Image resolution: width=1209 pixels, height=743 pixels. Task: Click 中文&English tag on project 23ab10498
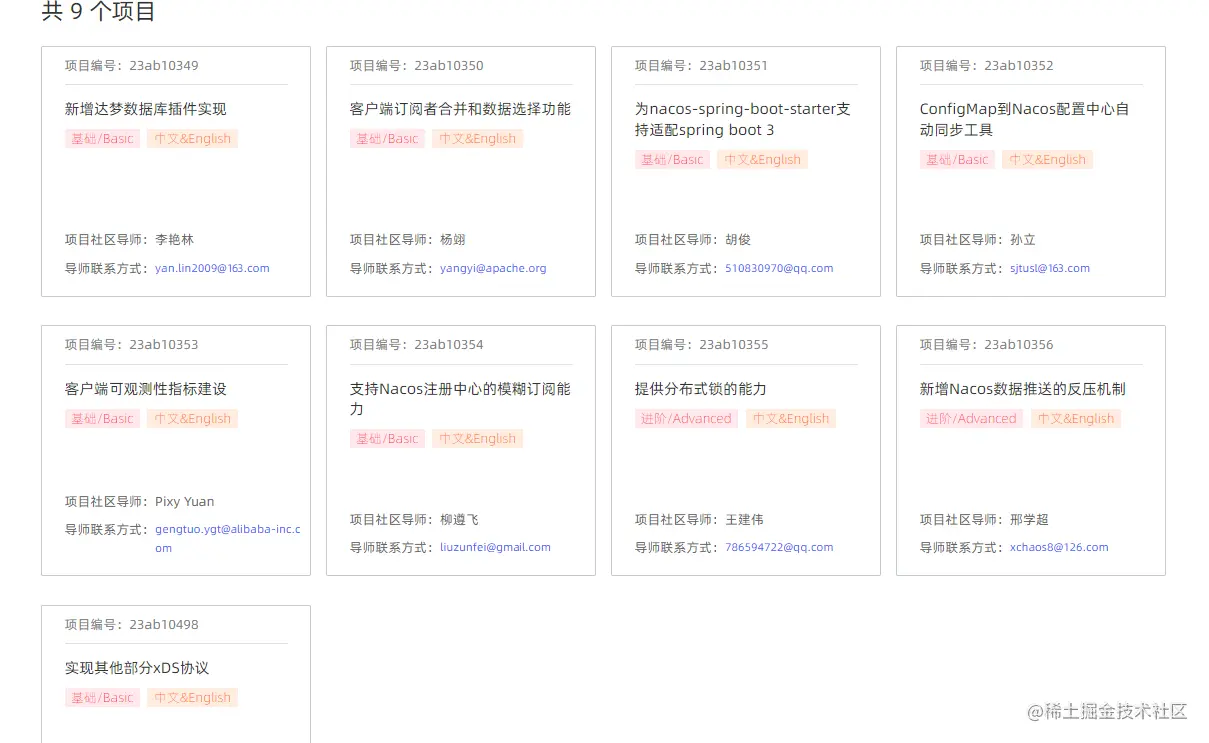pyautogui.click(x=193, y=698)
